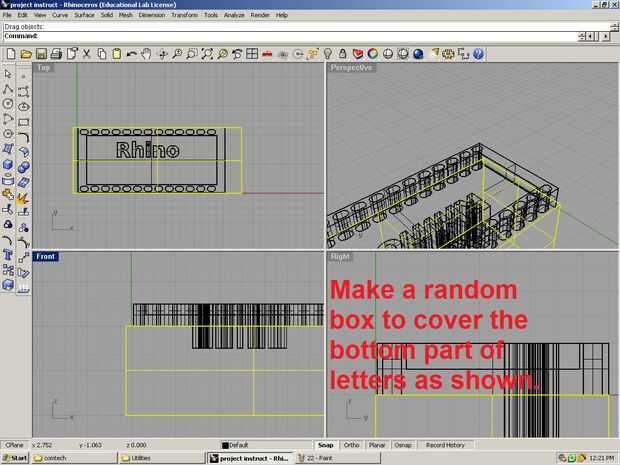Viewport: 620px width, 465px height.
Task: Click the Right viewport title
Action: [340, 256]
